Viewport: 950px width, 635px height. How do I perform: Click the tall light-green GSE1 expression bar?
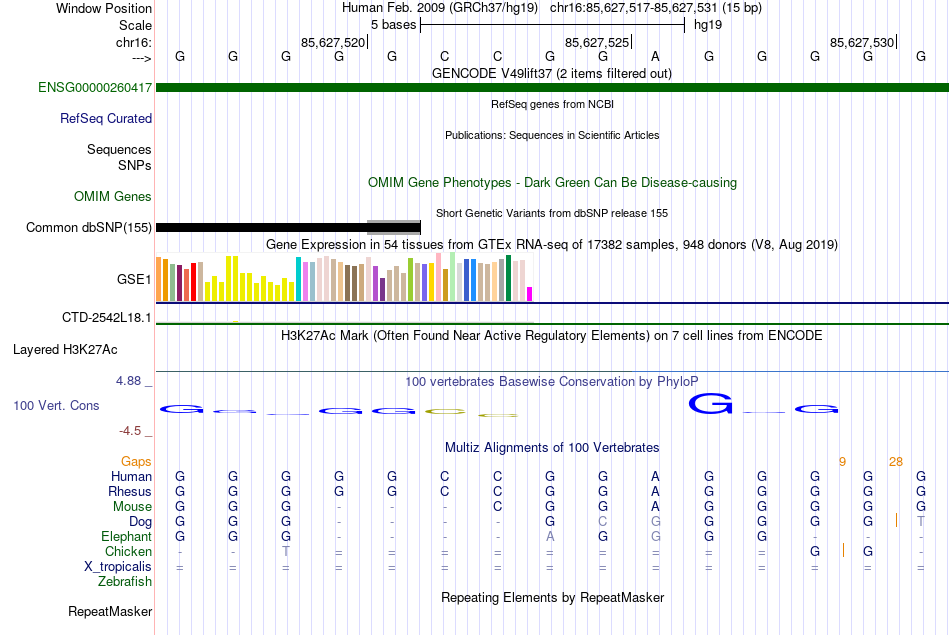pyautogui.click(x=453, y=277)
